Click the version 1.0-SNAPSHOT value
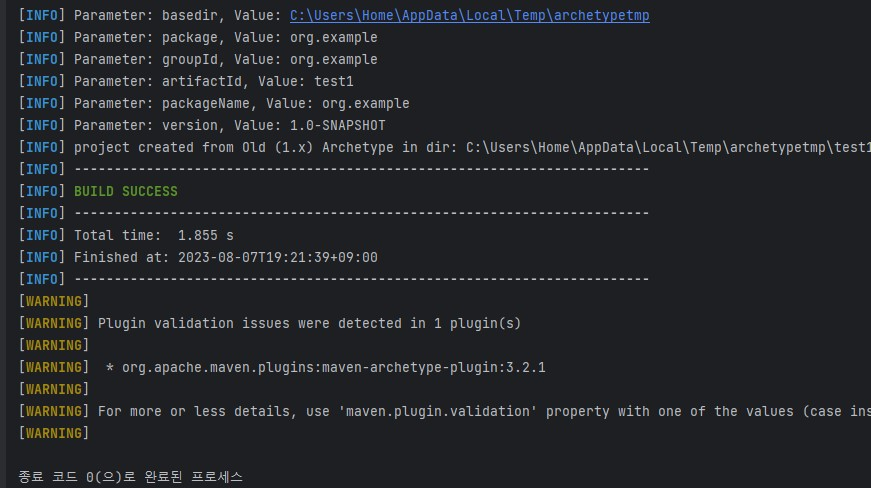Viewport: 871px width, 488px height. pos(338,125)
